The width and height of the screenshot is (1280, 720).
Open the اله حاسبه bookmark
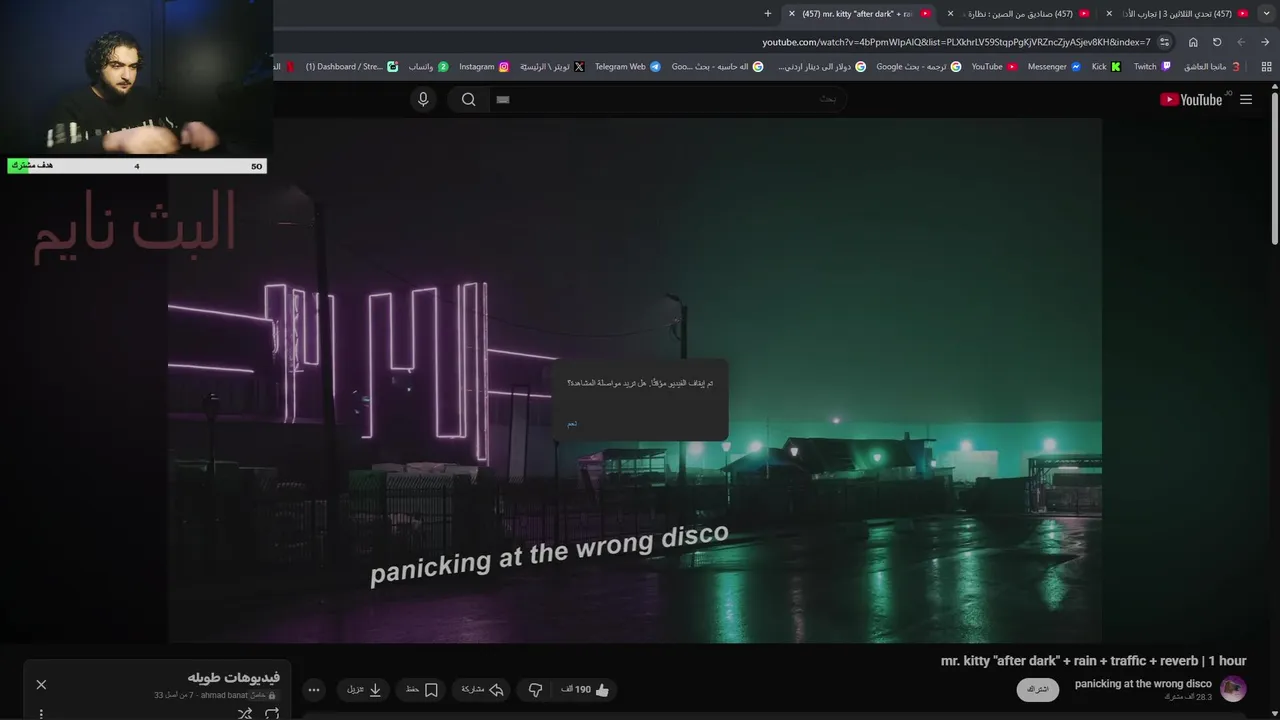coord(717,67)
